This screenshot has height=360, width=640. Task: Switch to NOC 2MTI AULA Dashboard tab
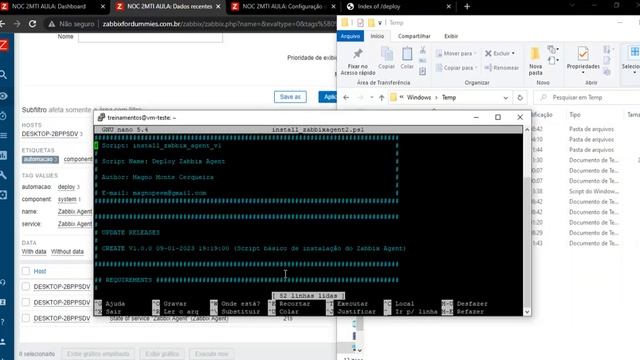click(x=50, y=7)
